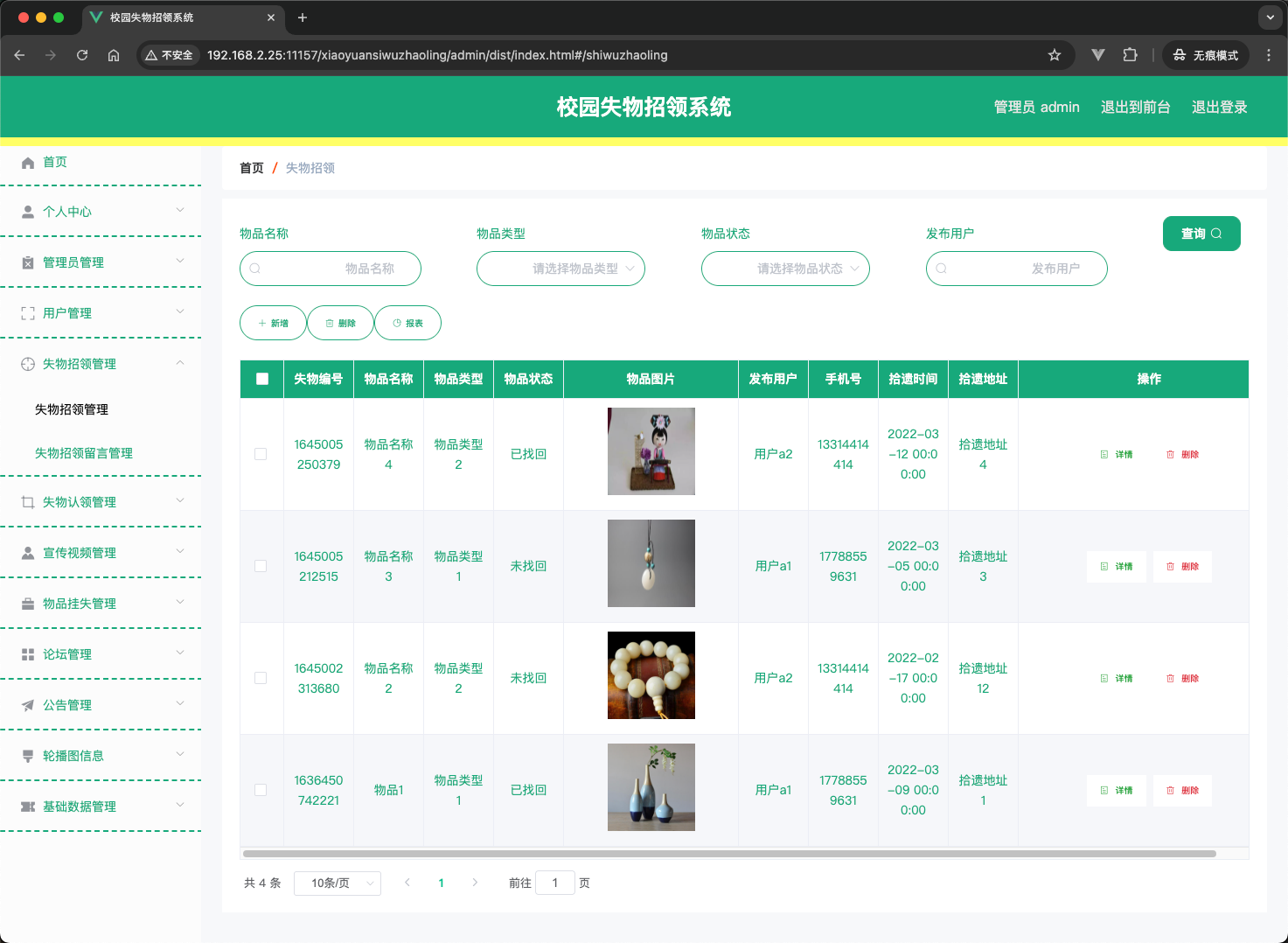Bookmark page with the star icon
Screen dimensions: 1288x943
pyautogui.click(x=1055, y=55)
